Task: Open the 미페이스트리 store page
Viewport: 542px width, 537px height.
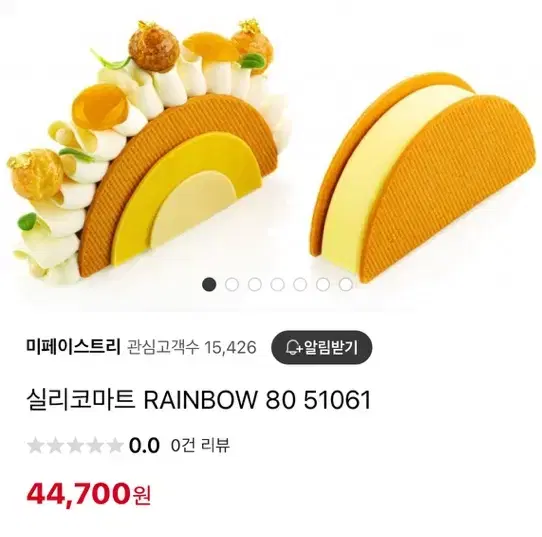Action: 73,347
